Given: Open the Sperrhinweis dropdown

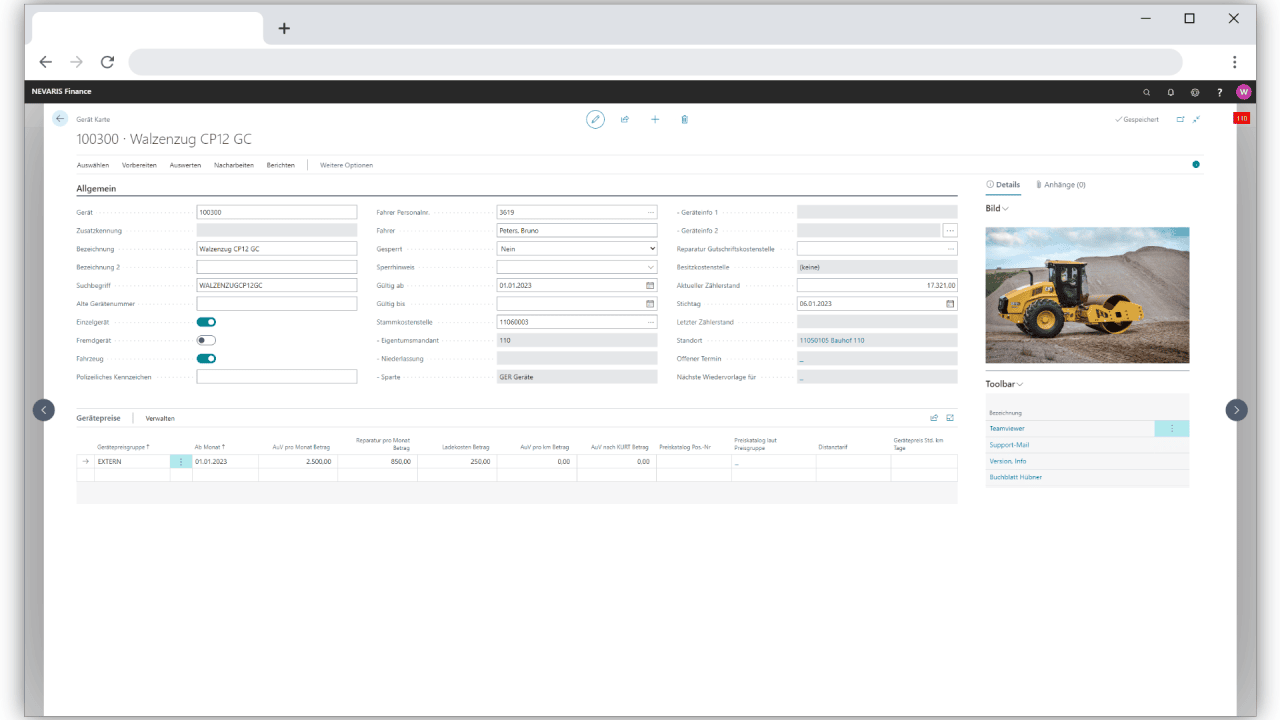Looking at the screenshot, I should coord(577,267).
